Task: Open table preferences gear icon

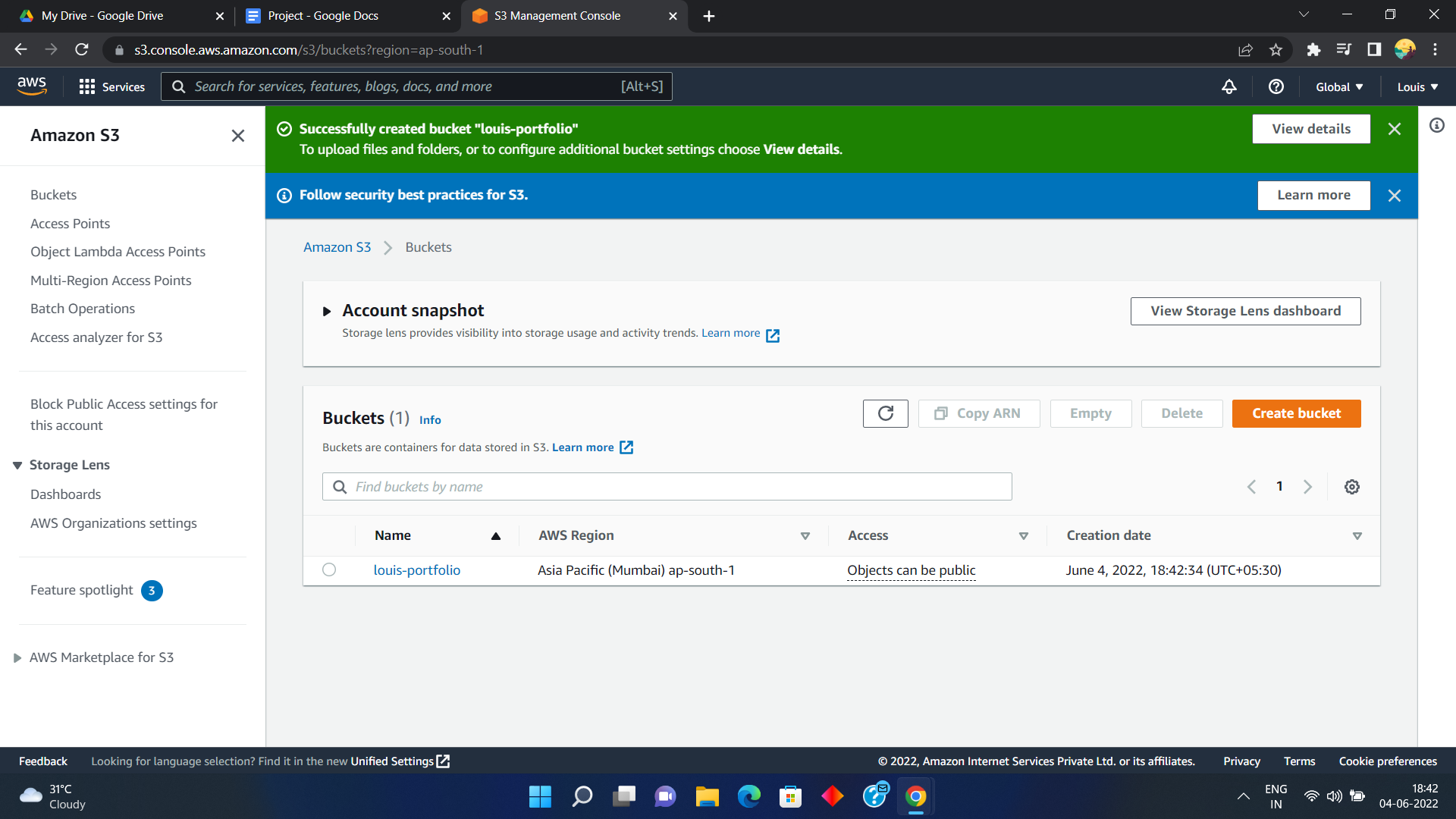Action: [x=1351, y=487]
